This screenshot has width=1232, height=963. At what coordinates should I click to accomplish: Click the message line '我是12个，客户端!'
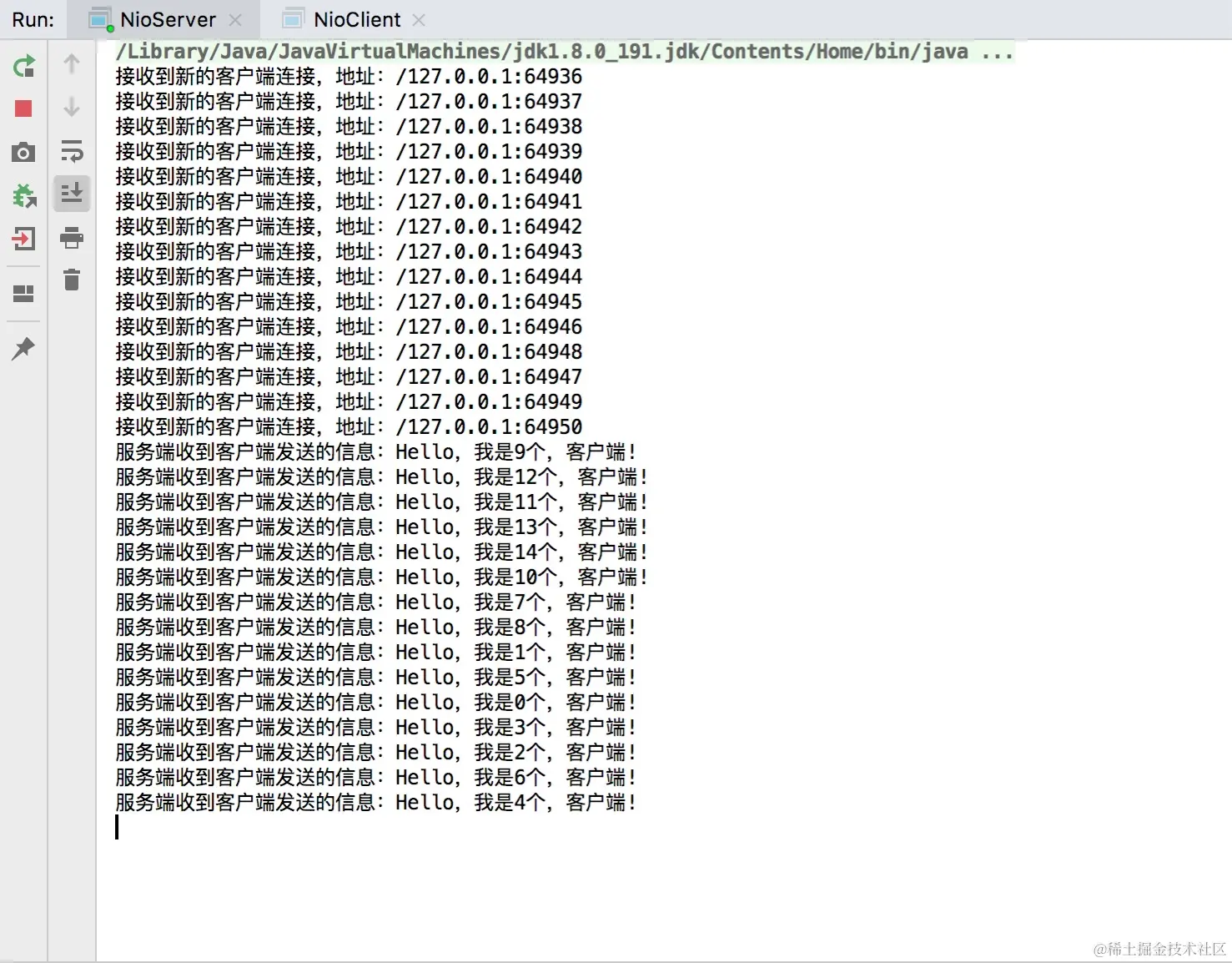(382, 477)
